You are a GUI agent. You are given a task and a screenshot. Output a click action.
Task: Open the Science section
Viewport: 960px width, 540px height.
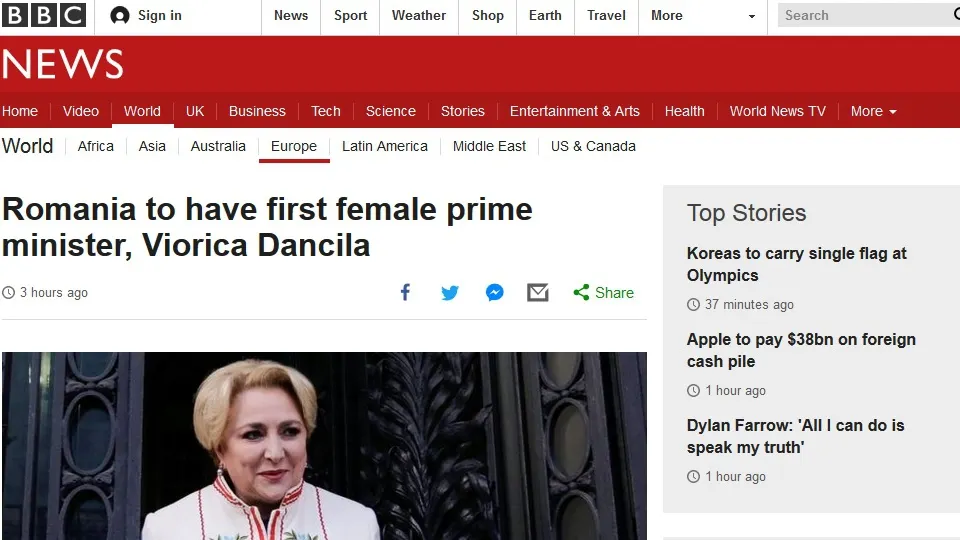[391, 111]
